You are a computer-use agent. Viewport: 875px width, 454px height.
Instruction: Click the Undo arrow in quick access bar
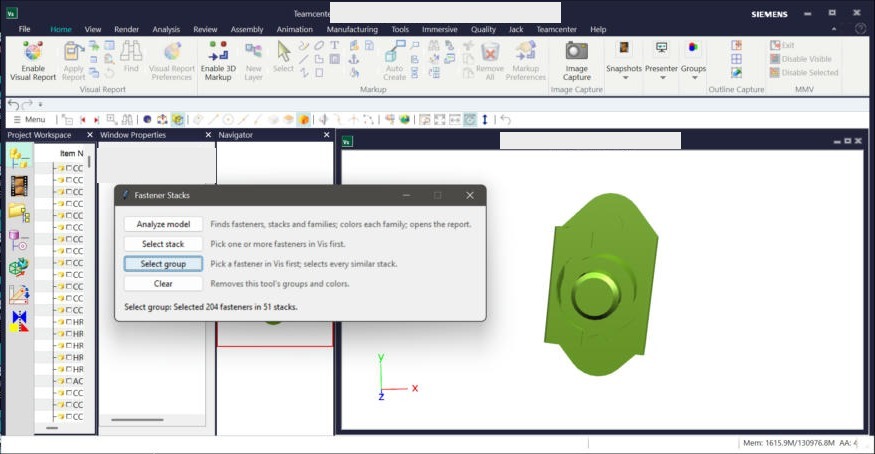13,104
